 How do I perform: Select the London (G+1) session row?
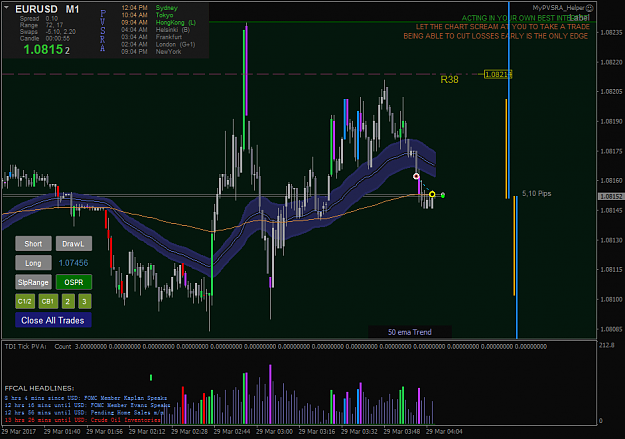click(x=158, y=44)
